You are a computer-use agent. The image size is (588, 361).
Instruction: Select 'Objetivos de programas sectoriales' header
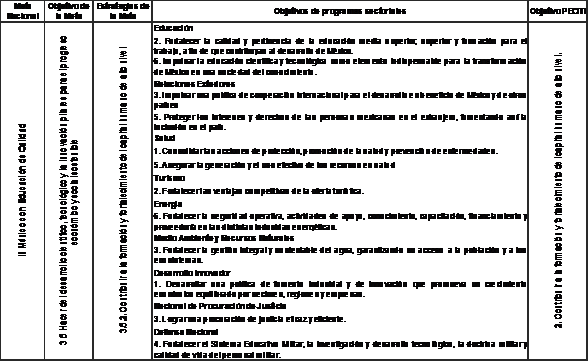pos(340,11)
